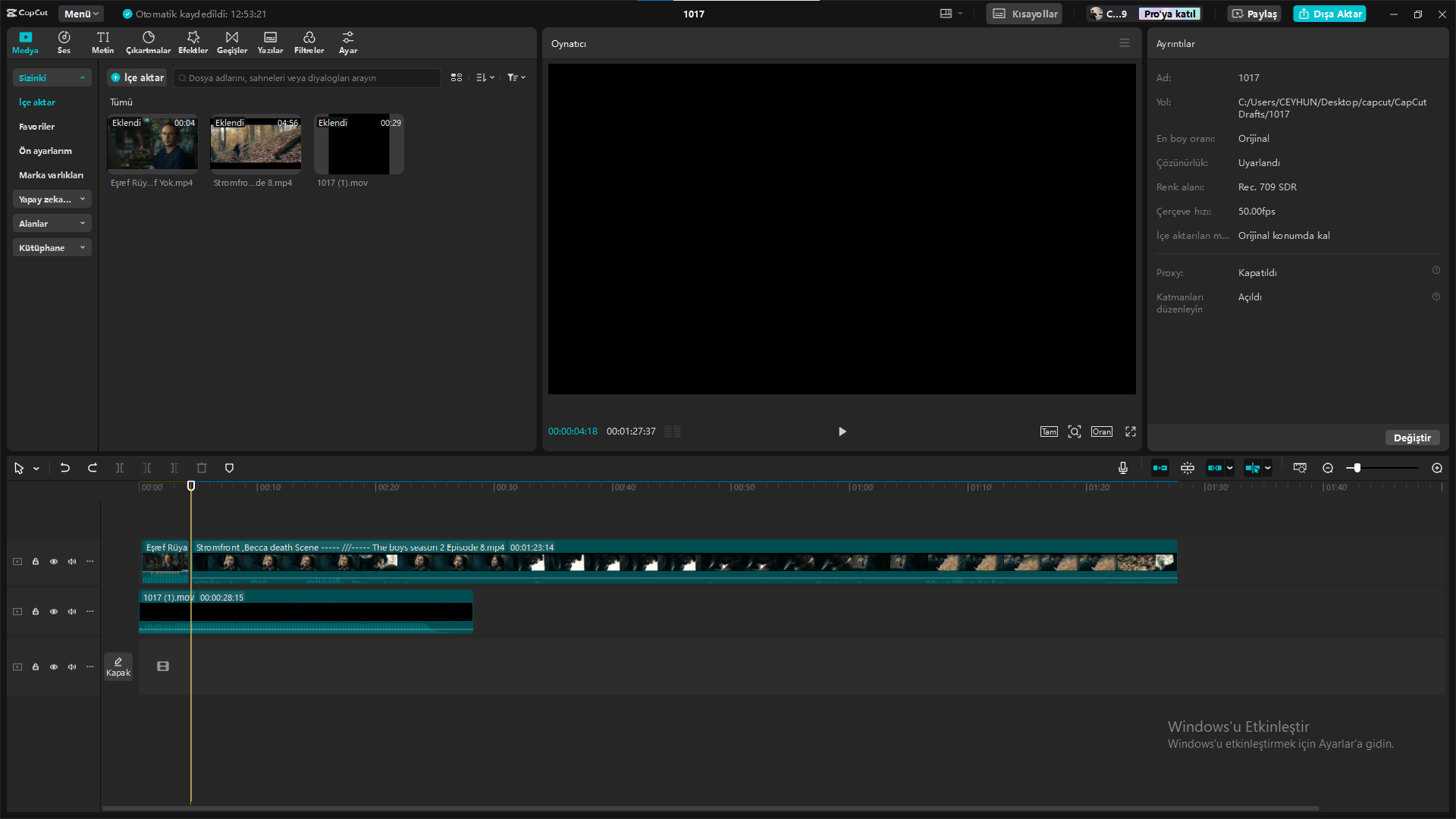The image size is (1456, 819).
Task: Open Kısayollar shortcuts
Action: [x=1025, y=14]
